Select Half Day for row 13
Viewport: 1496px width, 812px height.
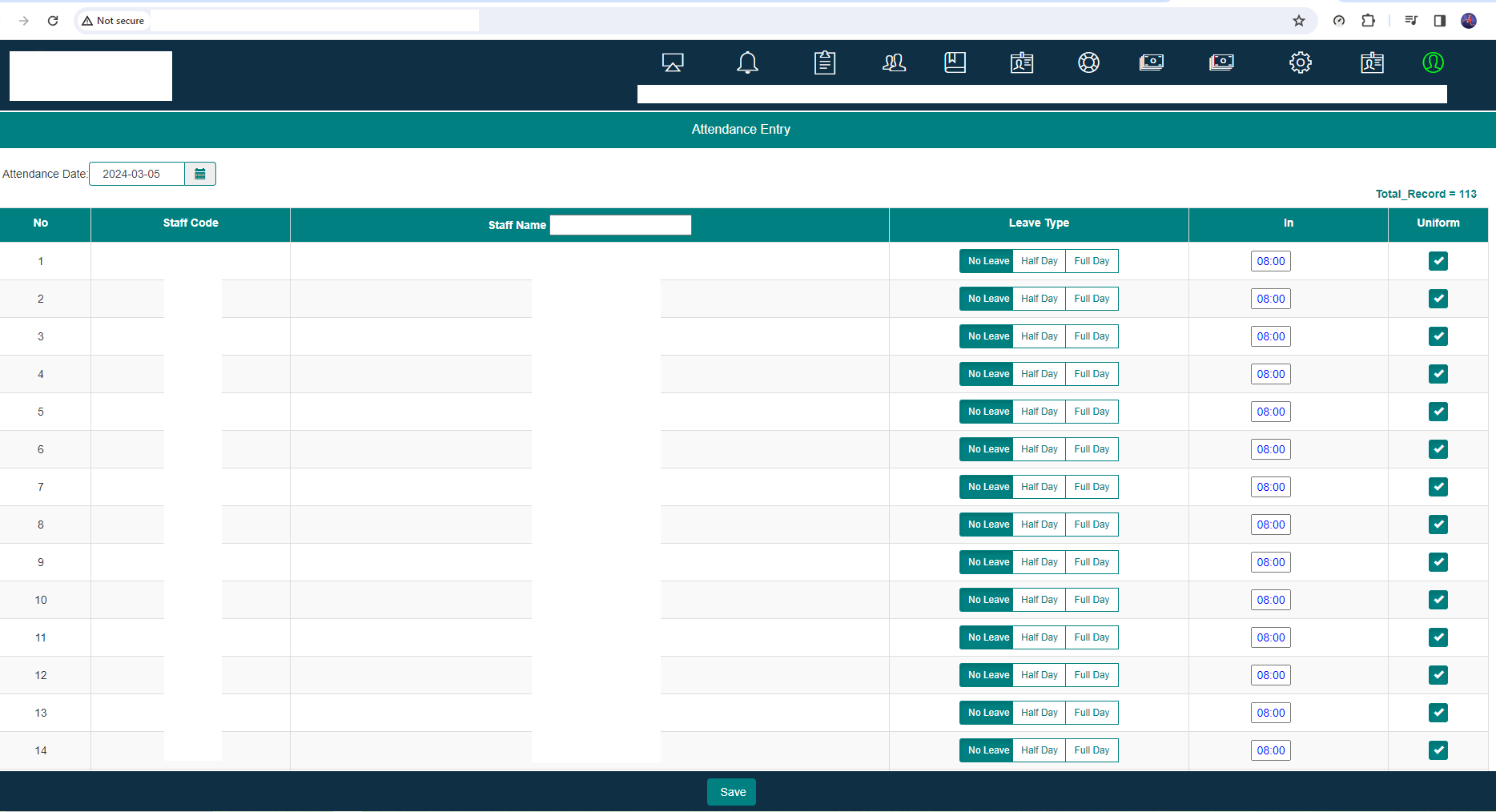1040,713
